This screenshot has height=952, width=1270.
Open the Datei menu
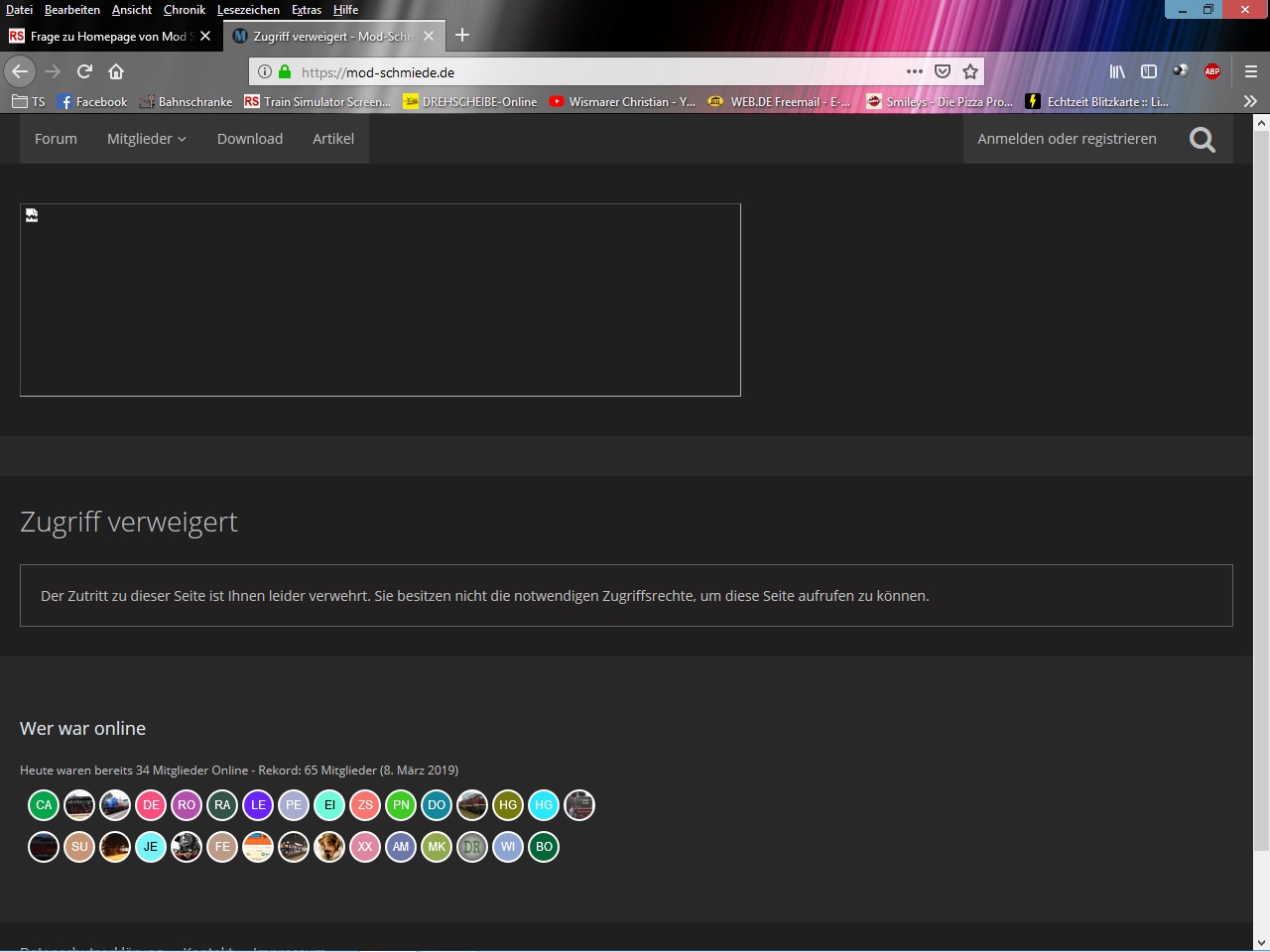pyautogui.click(x=19, y=9)
